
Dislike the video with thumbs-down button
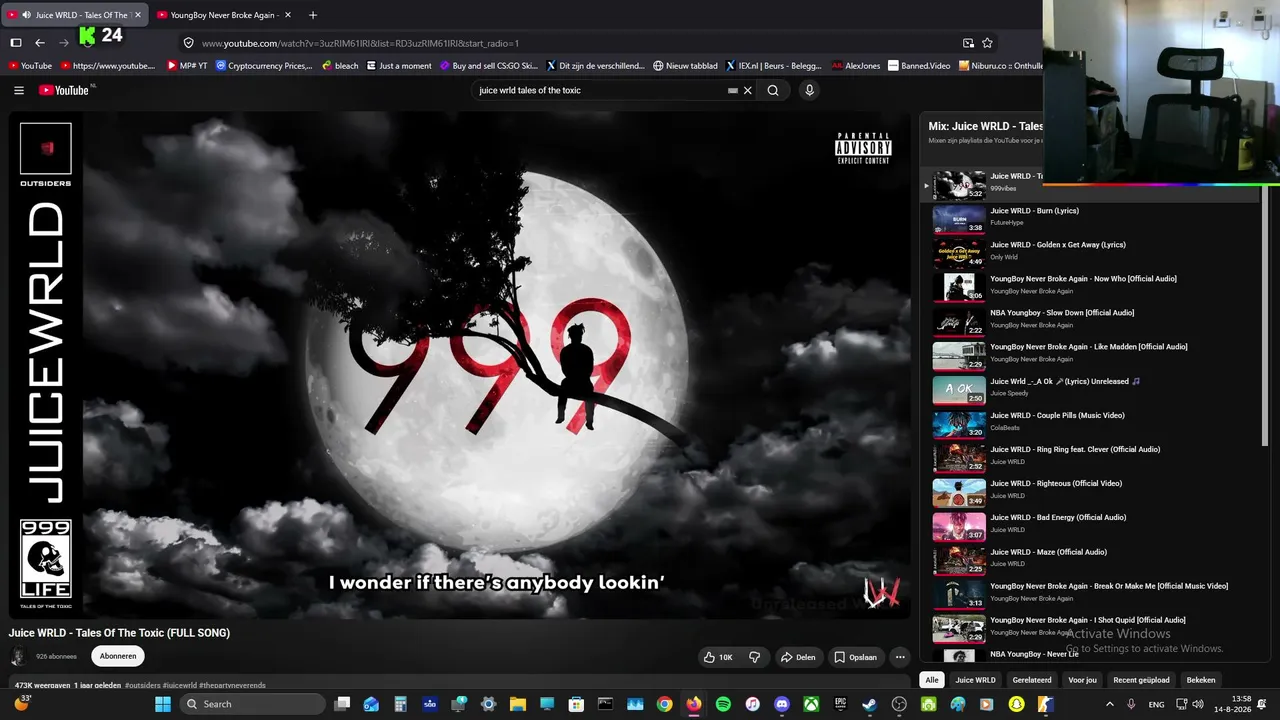[755, 657]
